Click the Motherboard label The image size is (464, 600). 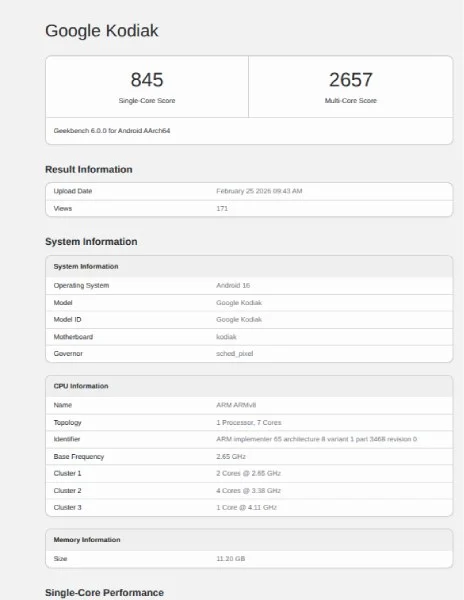pos(73,337)
